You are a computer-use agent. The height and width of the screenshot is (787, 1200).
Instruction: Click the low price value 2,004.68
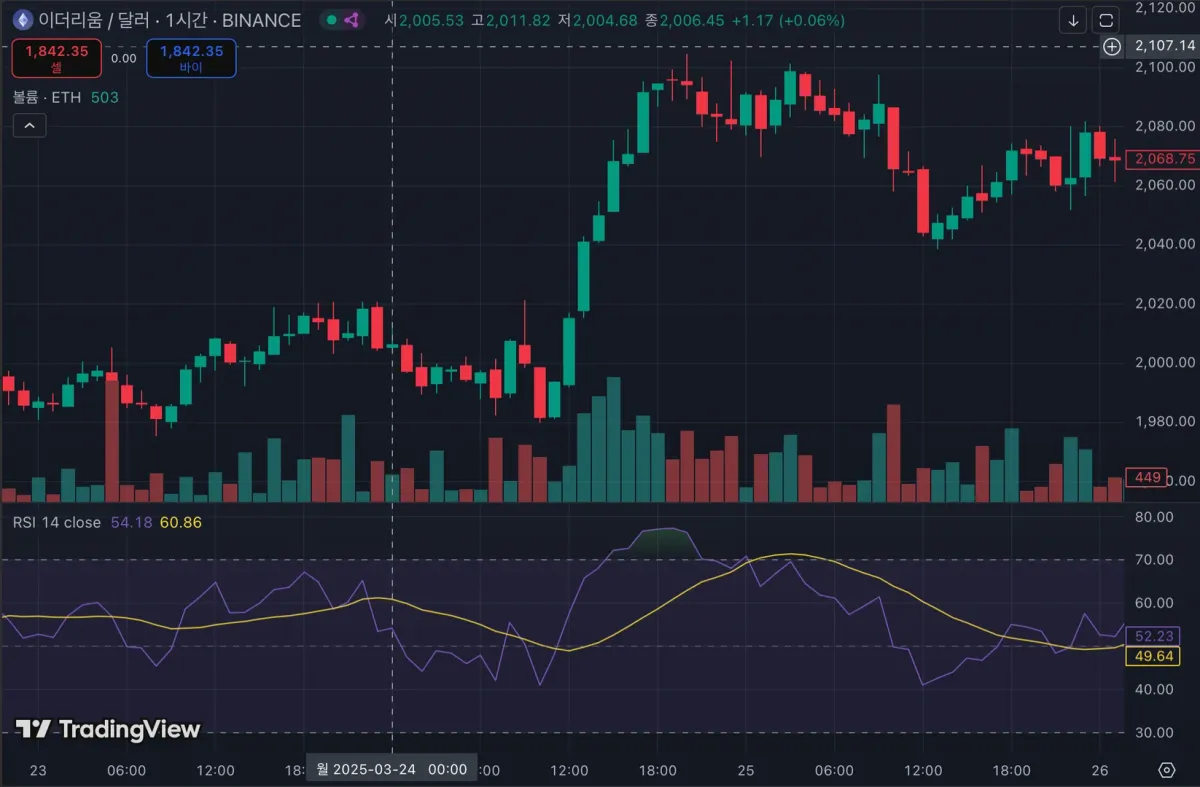click(x=605, y=20)
